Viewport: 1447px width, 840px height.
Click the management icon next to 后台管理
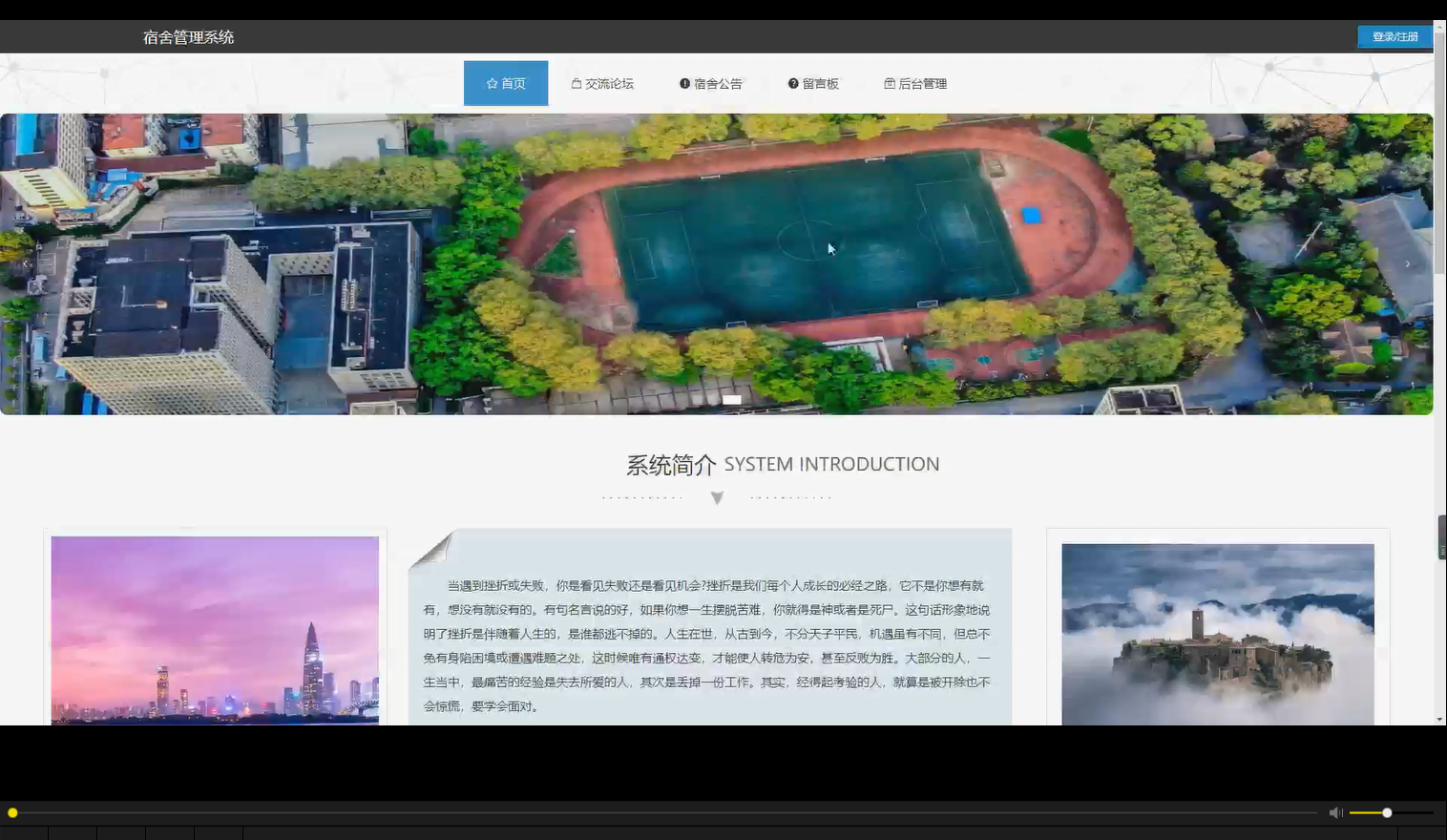[x=889, y=83]
